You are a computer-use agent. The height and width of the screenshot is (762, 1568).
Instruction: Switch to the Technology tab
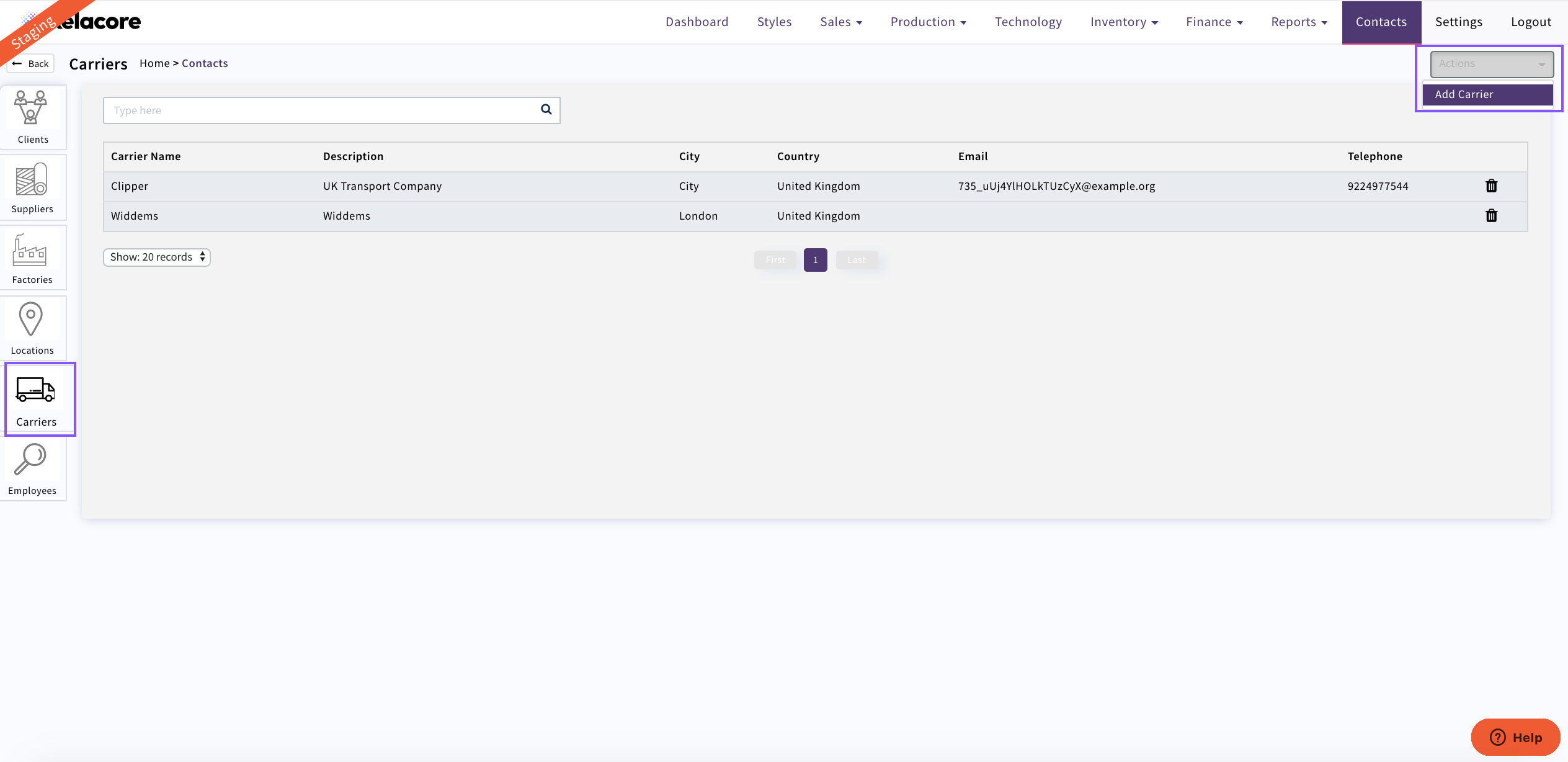1028,22
